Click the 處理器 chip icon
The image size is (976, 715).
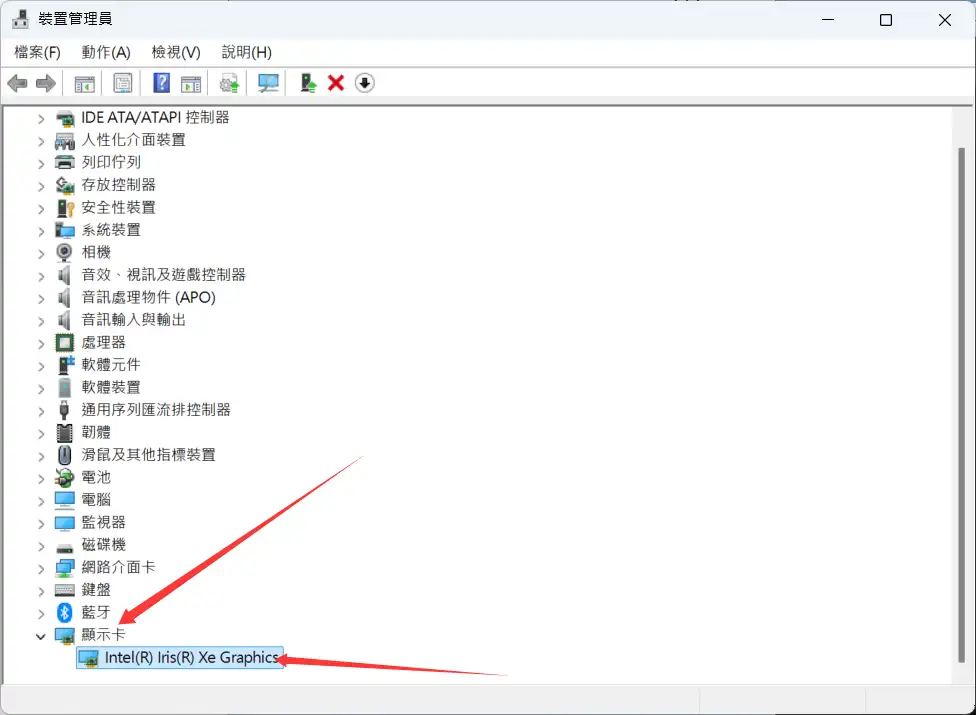[x=65, y=342]
